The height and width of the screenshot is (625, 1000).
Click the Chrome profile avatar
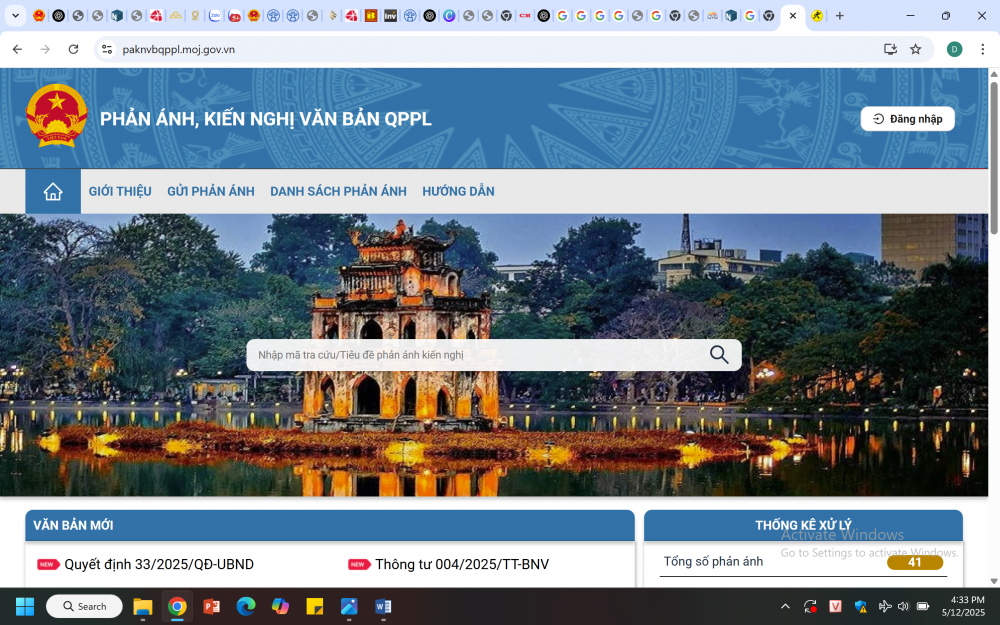coord(954,49)
